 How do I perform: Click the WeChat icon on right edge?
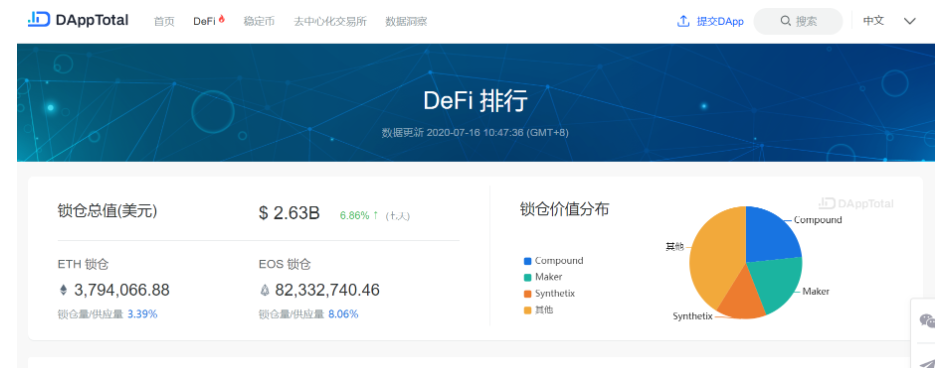tap(927, 321)
